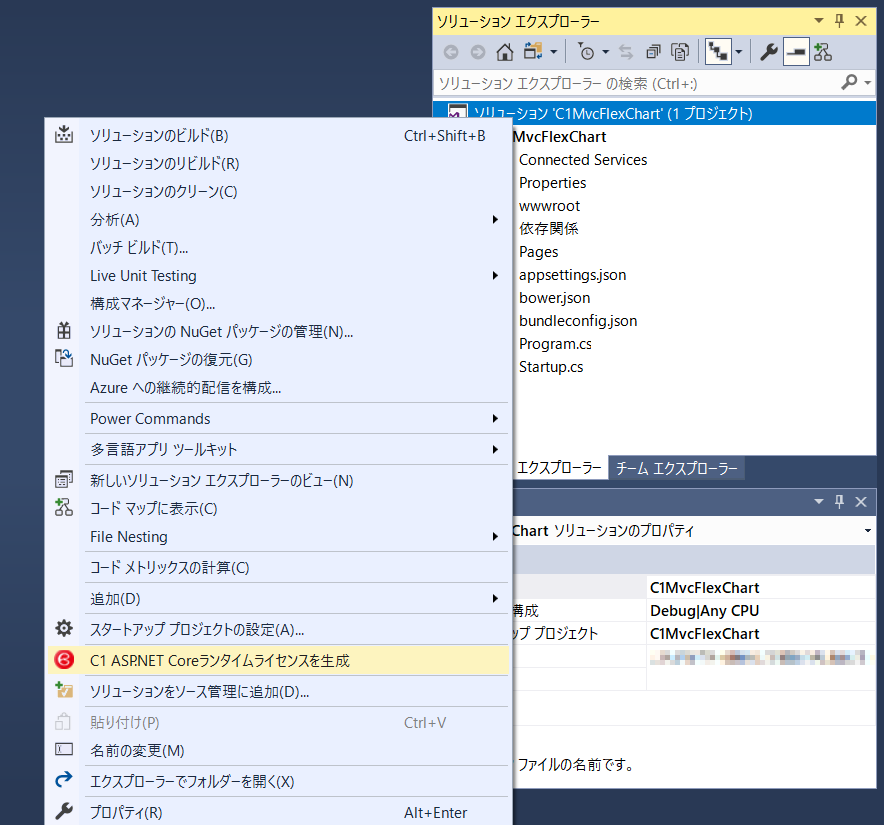Choose バッチ ビルド(T)... item
This screenshot has width=884, height=825.
click(279, 248)
